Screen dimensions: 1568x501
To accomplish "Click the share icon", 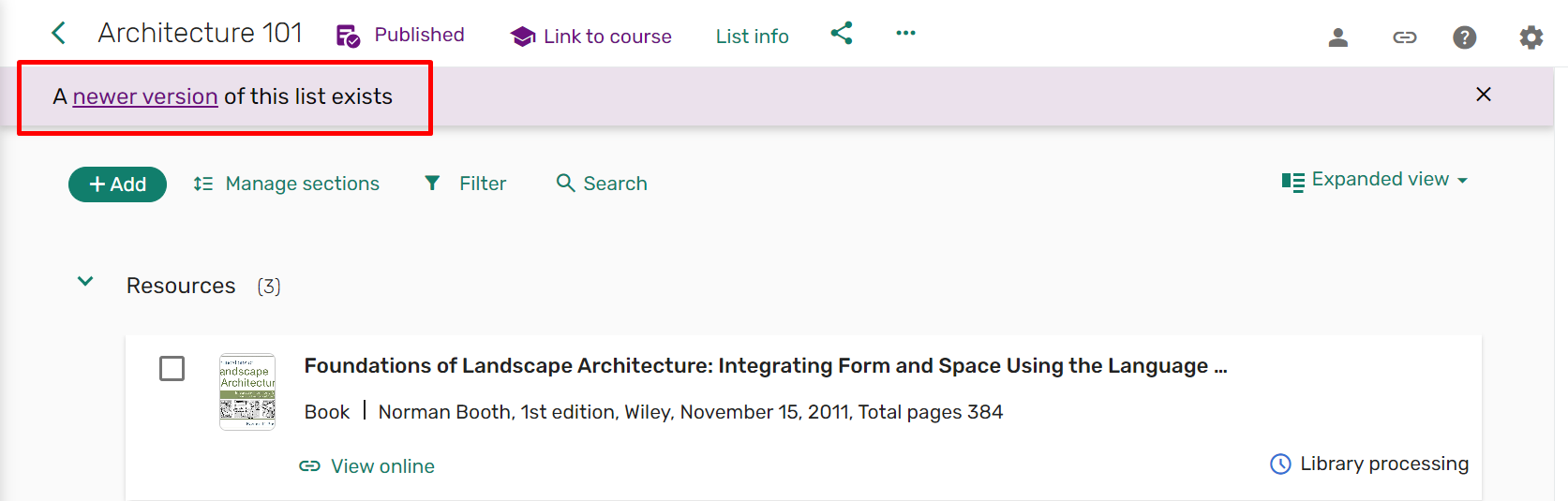I will [842, 33].
